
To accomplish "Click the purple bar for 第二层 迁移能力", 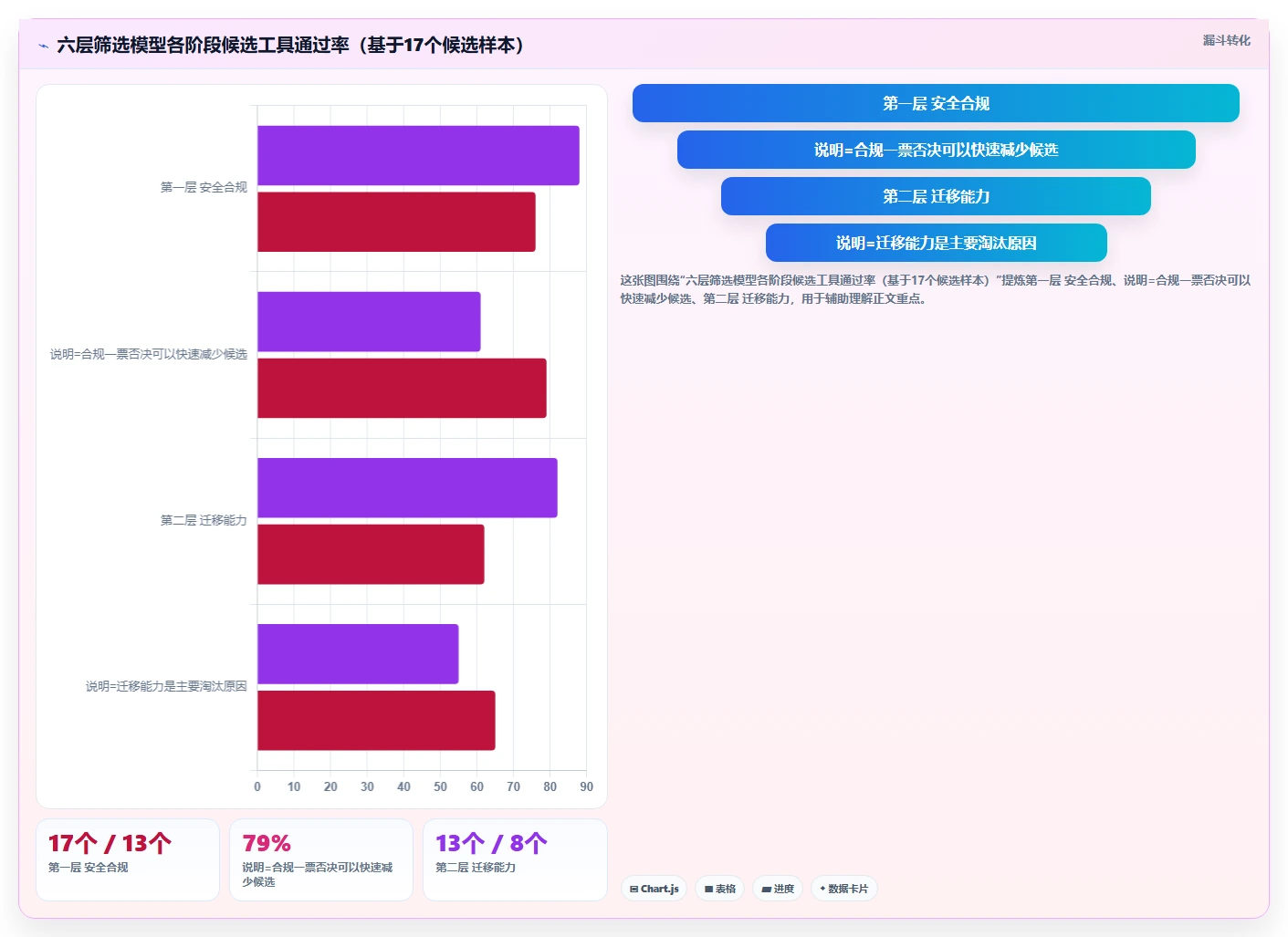I will pos(407,488).
